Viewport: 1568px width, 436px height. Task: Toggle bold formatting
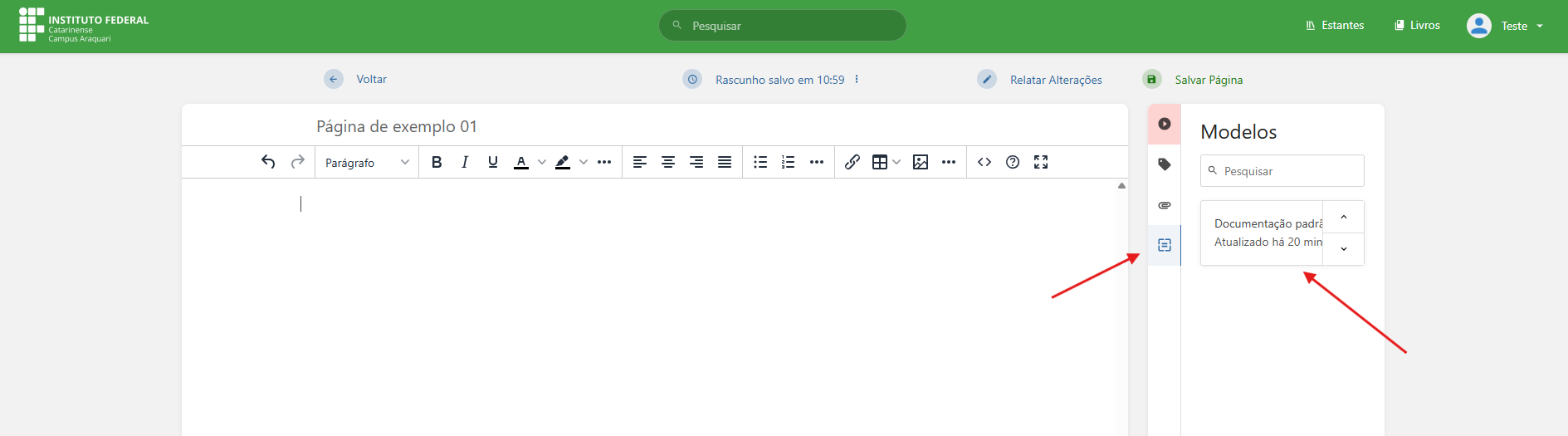click(x=437, y=162)
